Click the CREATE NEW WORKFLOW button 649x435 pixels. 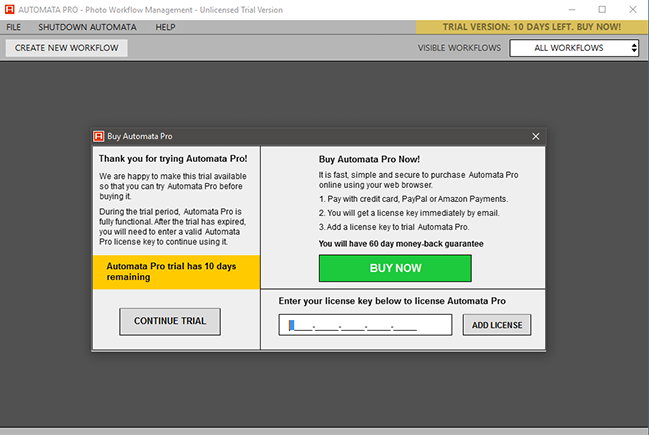(x=67, y=48)
